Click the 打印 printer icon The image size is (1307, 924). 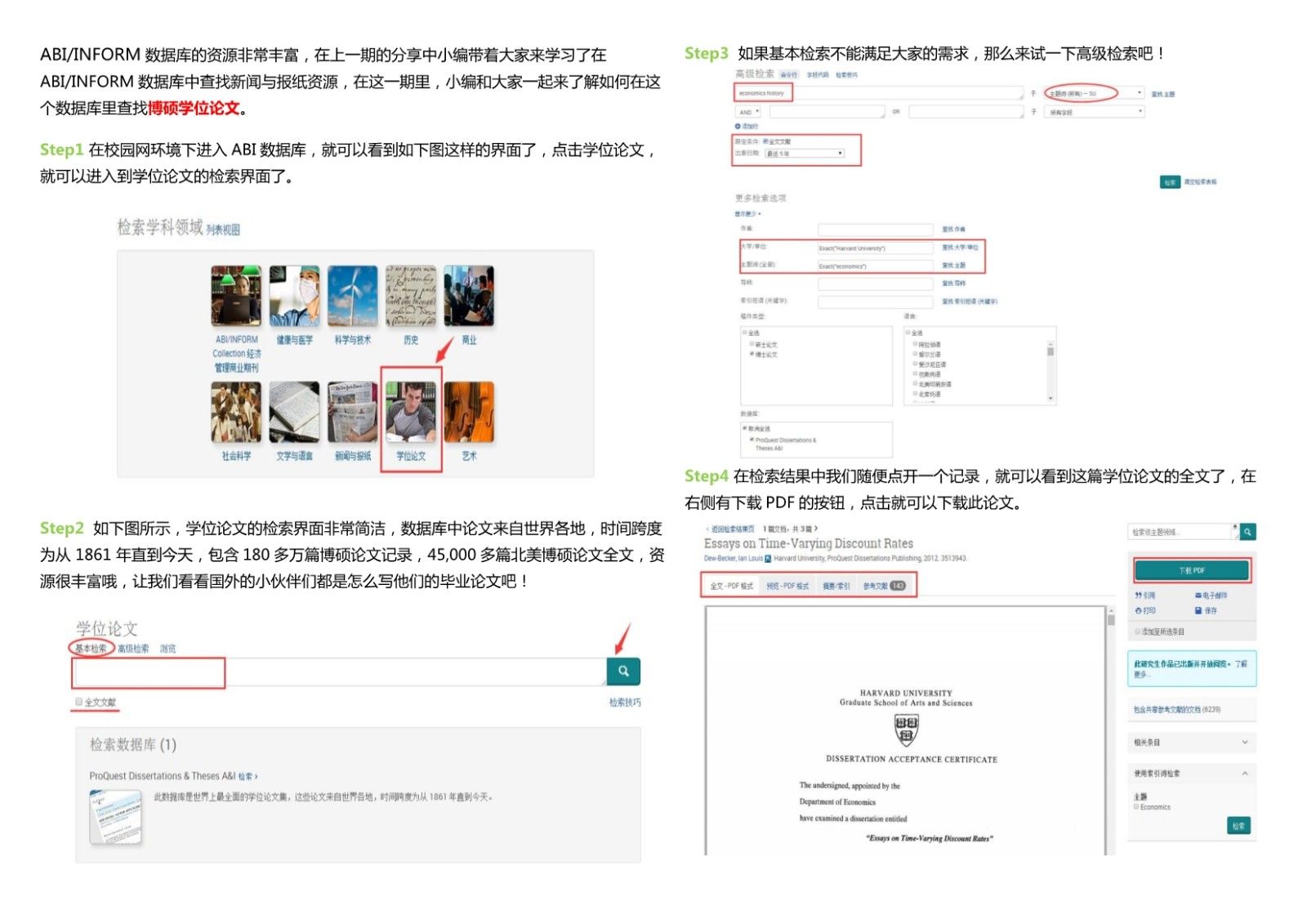tap(1139, 610)
